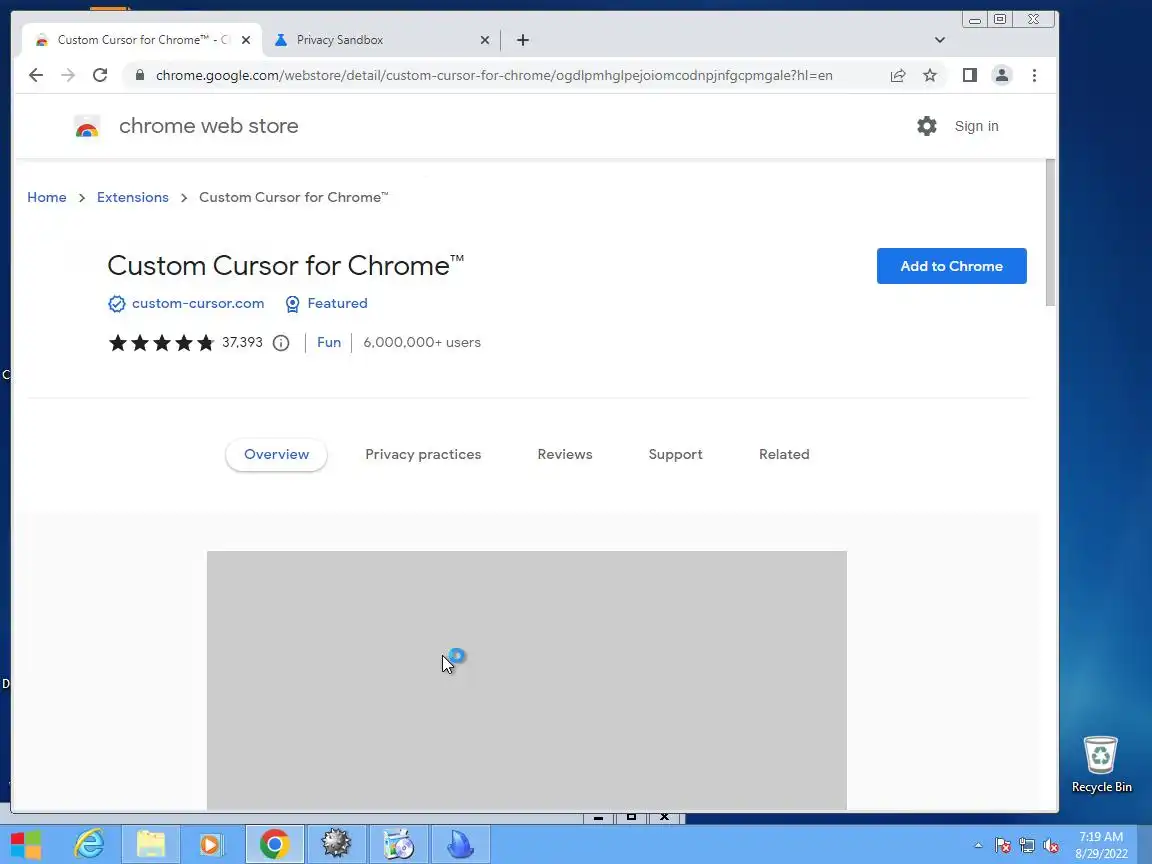
Task: Go to Extensions breadcrumb
Action: pyautogui.click(x=132, y=197)
